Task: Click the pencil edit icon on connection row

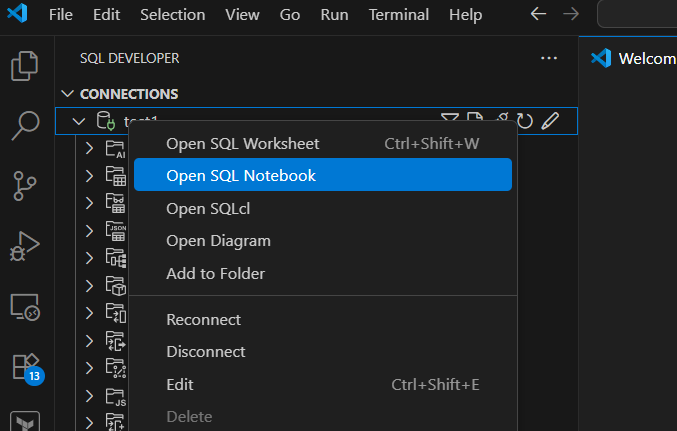Action: click(550, 122)
